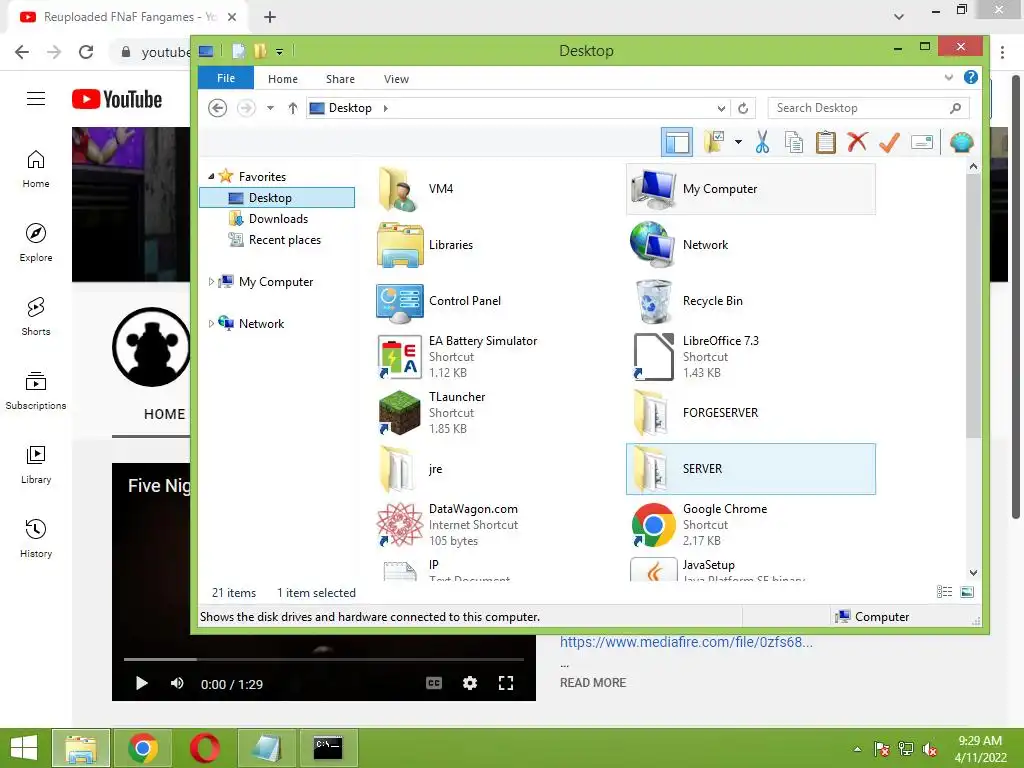The image size is (1024, 768).
Task: Click the blue shell globe toolbar icon
Action: pyautogui.click(x=961, y=142)
